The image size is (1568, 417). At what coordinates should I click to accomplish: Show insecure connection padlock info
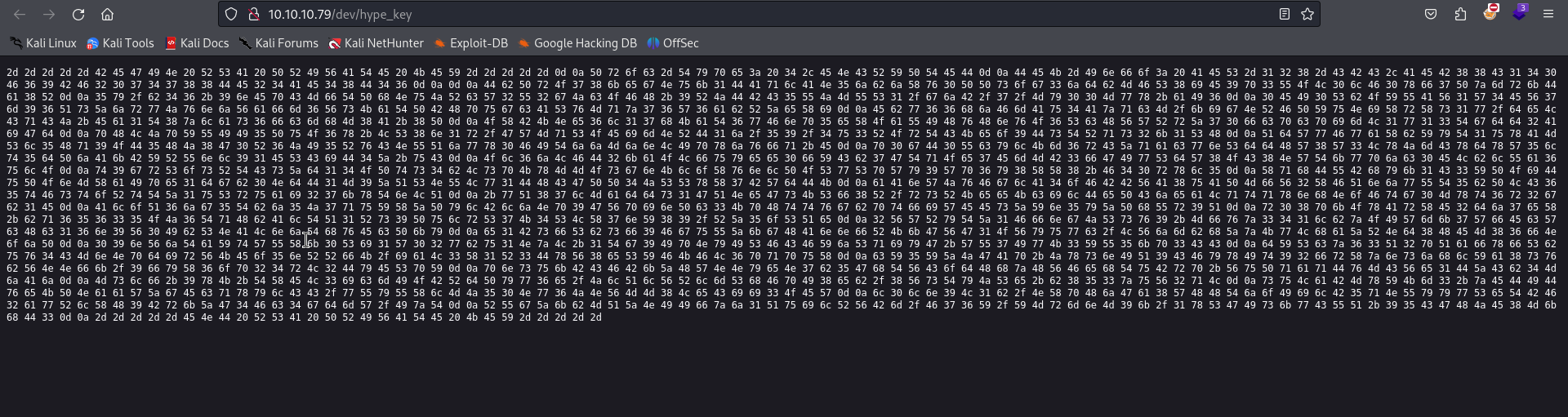tap(253, 15)
